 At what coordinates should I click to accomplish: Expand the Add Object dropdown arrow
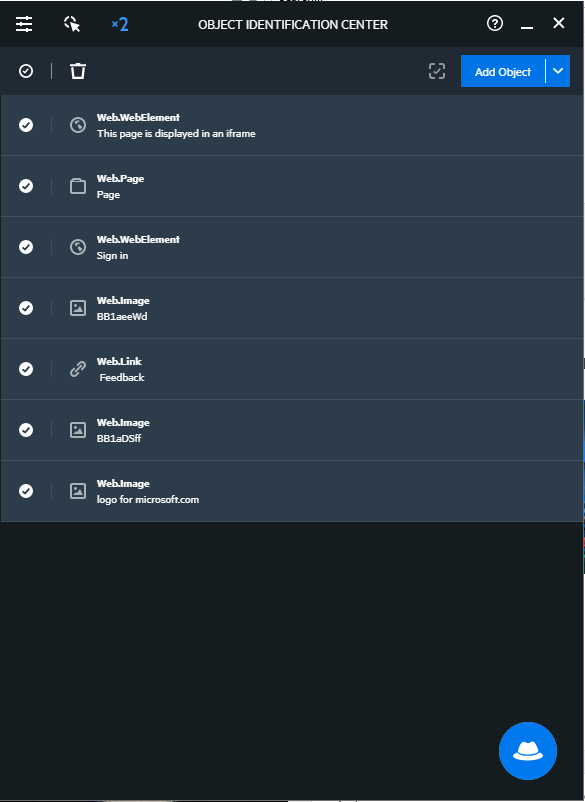point(558,71)
